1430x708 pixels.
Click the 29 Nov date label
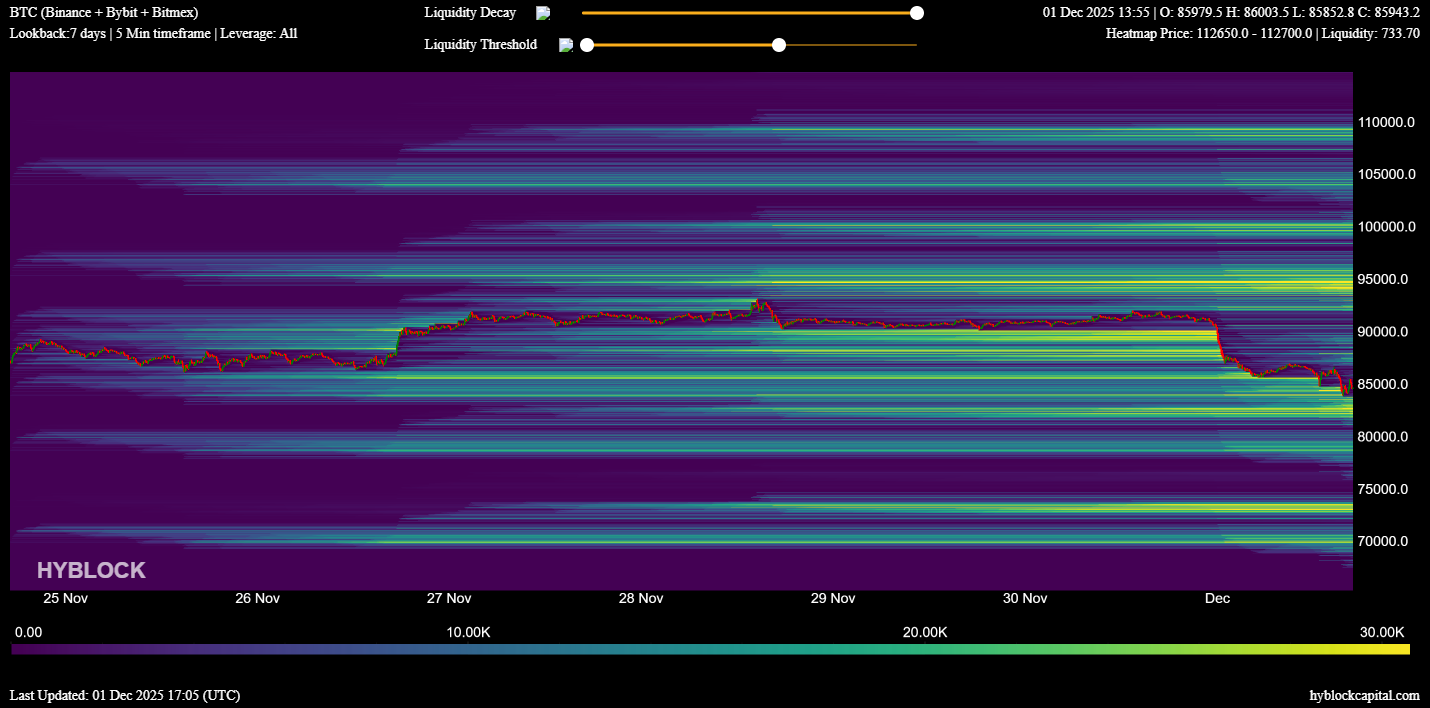(x=833, y=599)
